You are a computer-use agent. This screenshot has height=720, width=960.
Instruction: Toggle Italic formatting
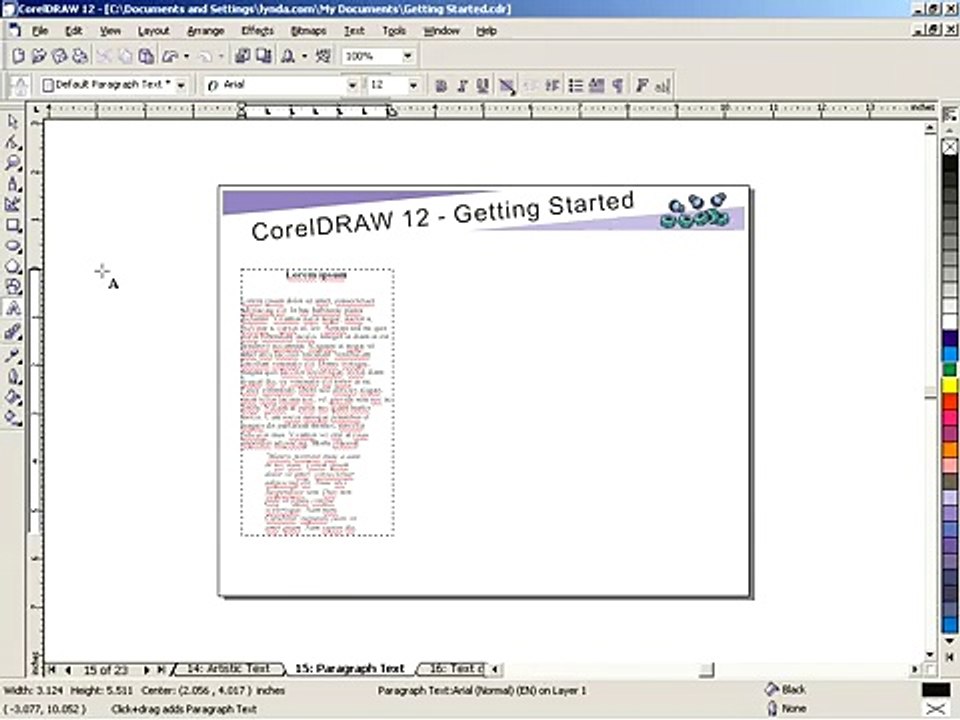tap(462, 86)
